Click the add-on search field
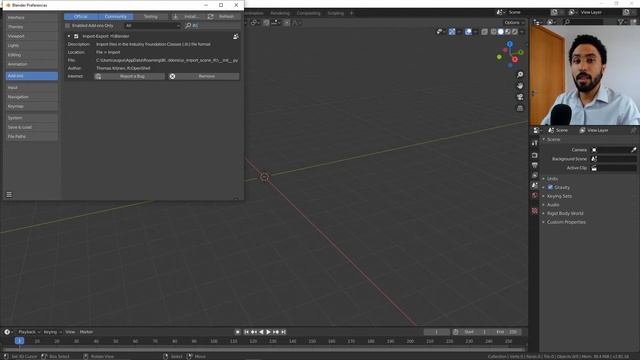The image size is (640, 360). [x=211, y=26]
